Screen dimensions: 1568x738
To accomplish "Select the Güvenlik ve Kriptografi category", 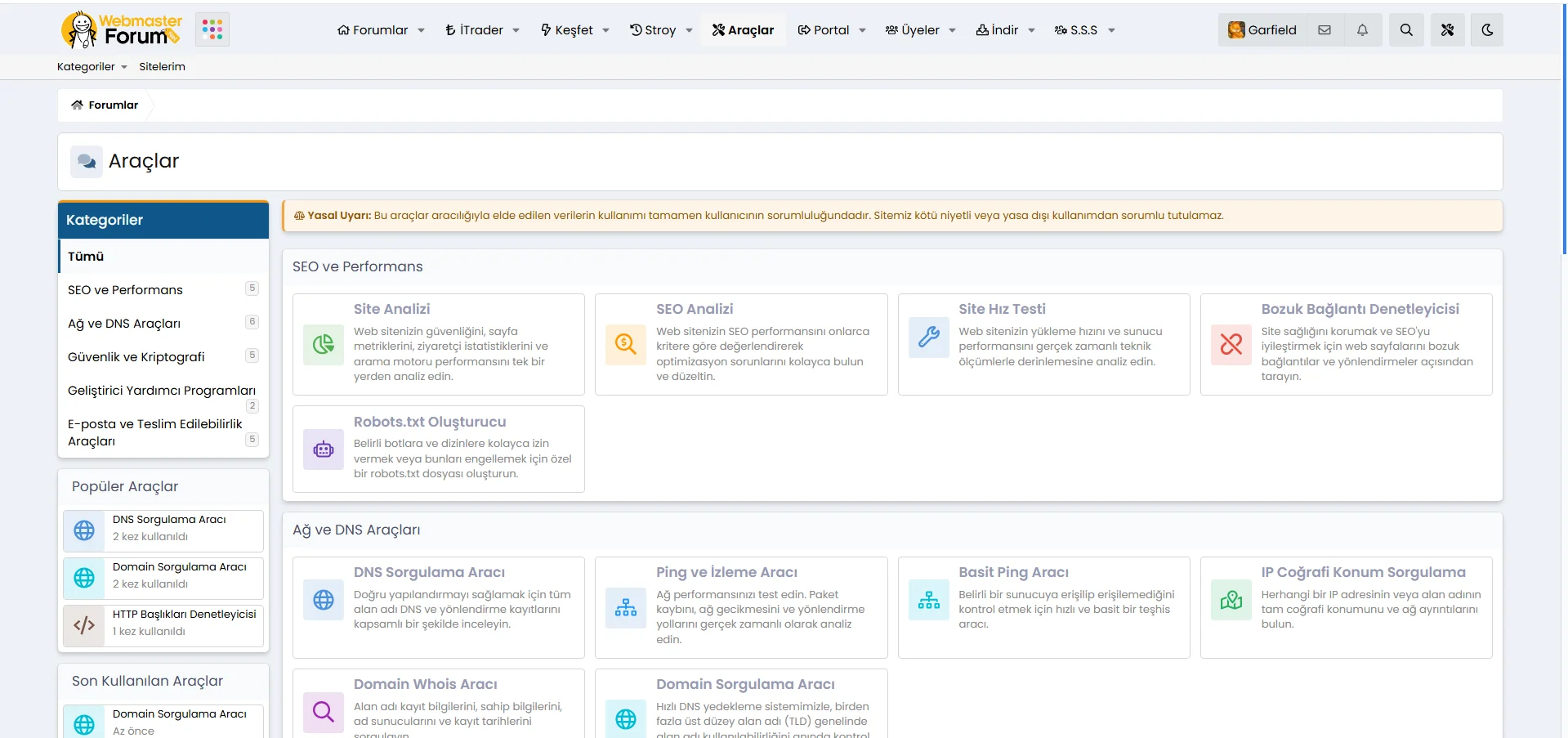I will click(136, 357).
